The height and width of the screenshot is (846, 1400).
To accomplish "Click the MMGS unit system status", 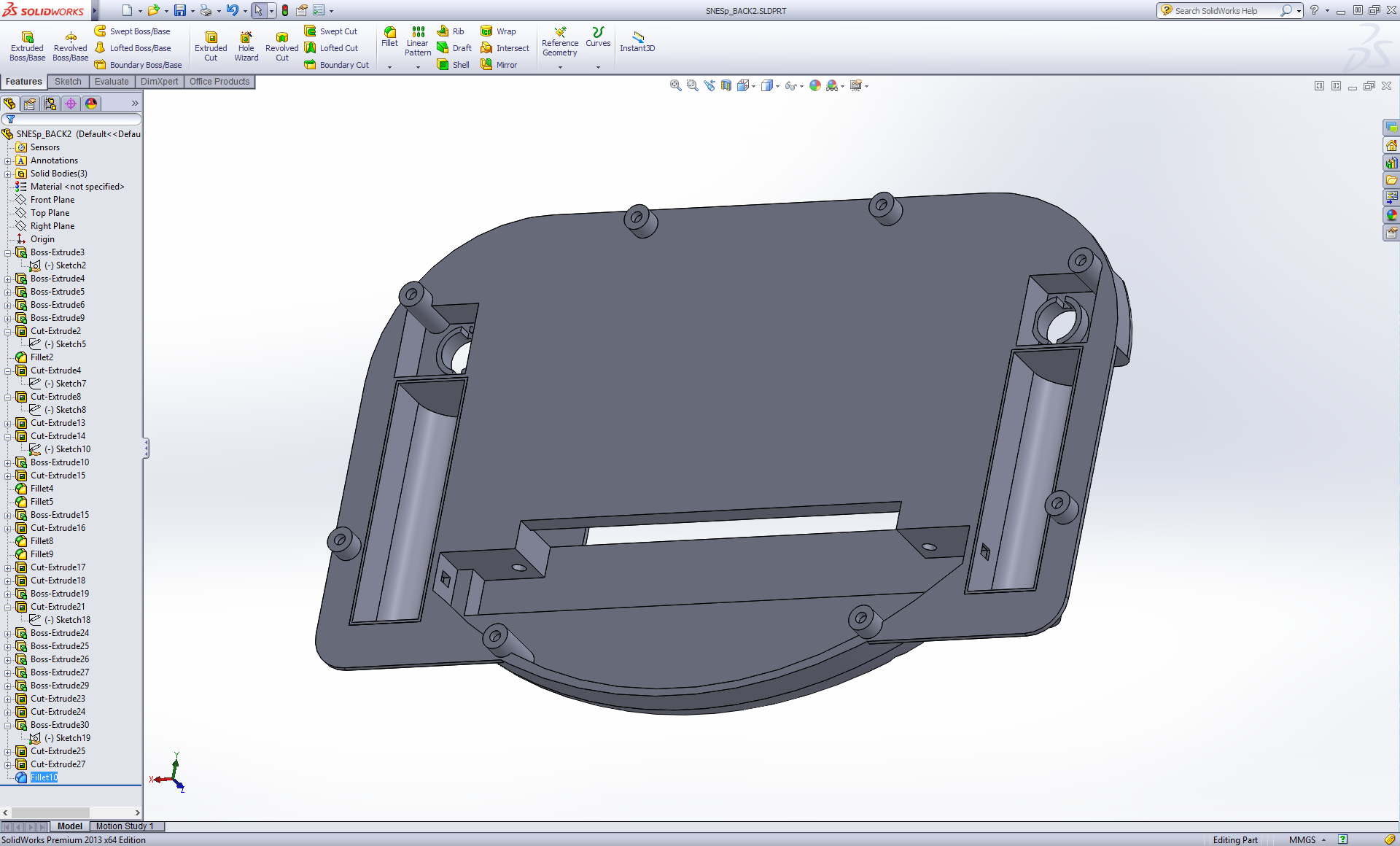I will tap(1302, 839).
